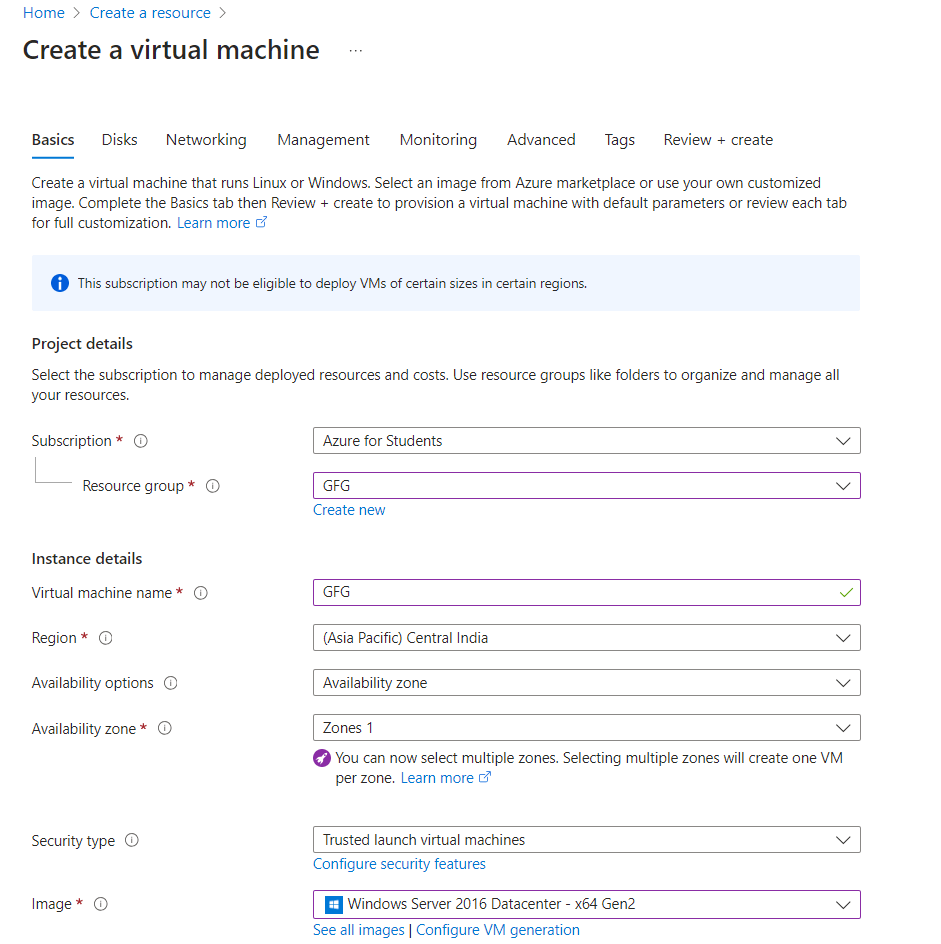Expand the Subscription dropdown

(586, 441)
